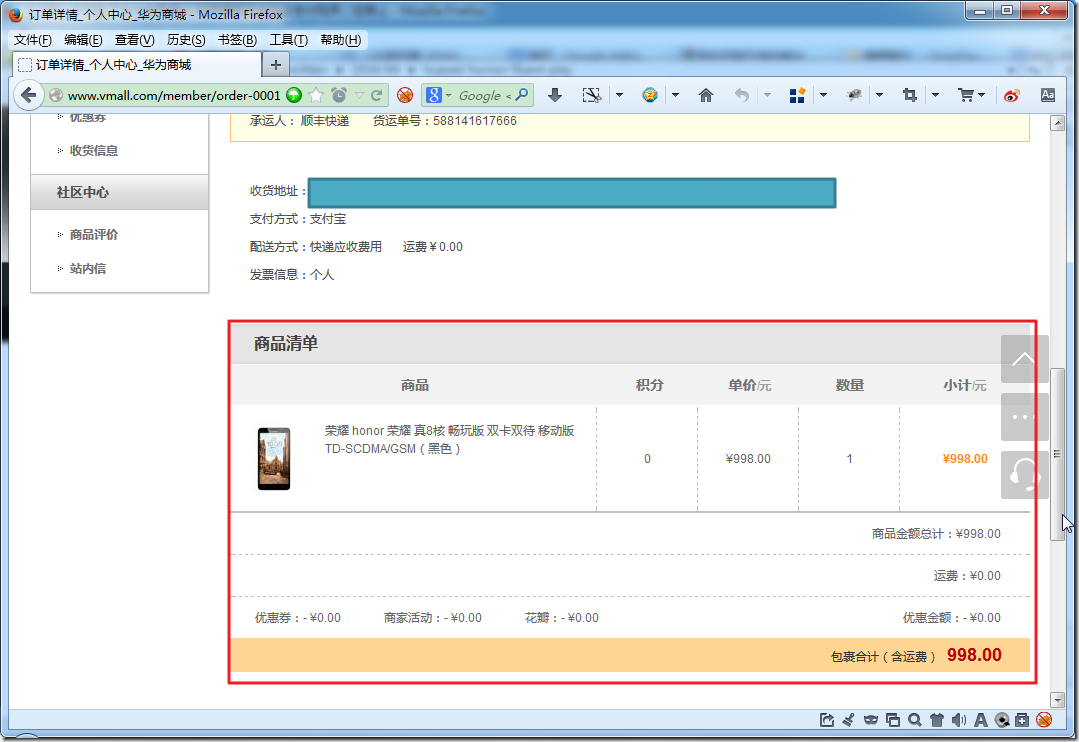Reload the page with the refresh icon
The image size is (1079, 742).
[376, 96]
